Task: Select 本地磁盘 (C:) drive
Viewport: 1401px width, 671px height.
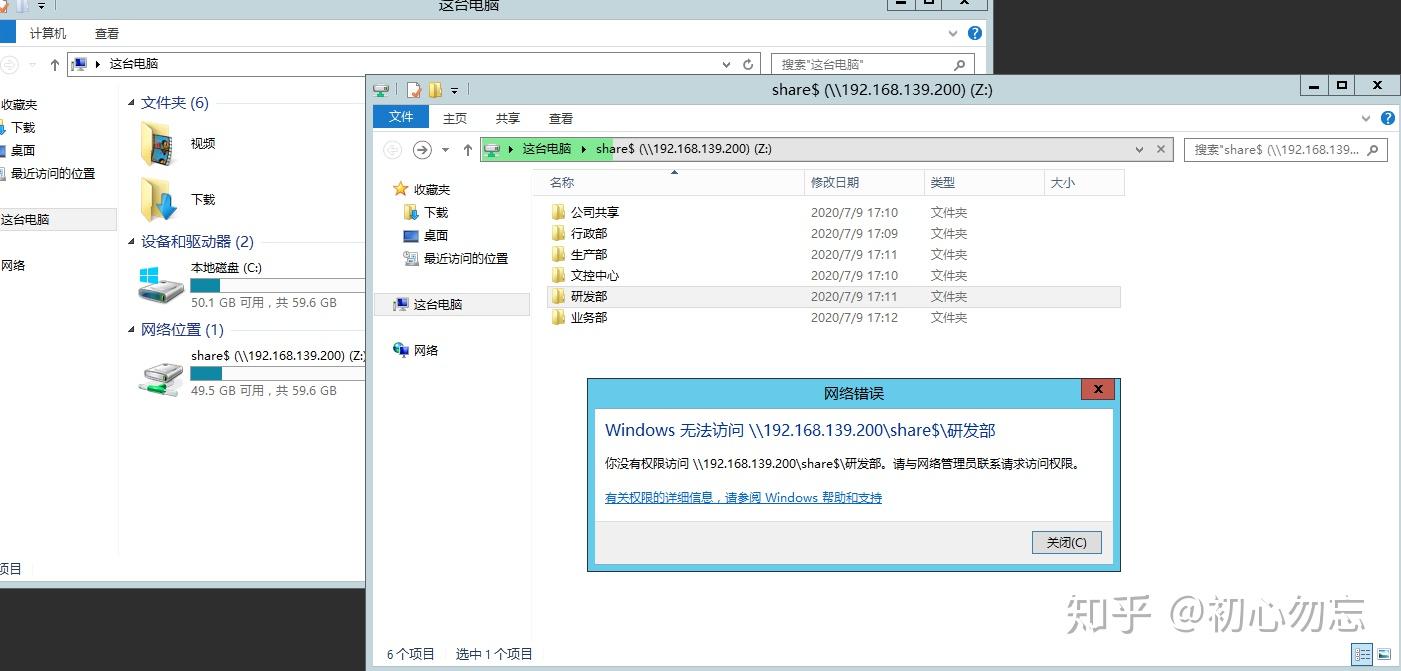Action: point(252,285)
